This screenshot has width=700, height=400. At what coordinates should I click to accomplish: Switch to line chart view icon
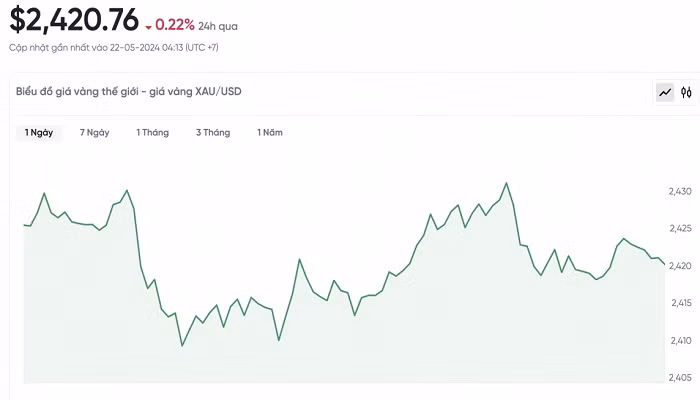(x=665, y=92)
